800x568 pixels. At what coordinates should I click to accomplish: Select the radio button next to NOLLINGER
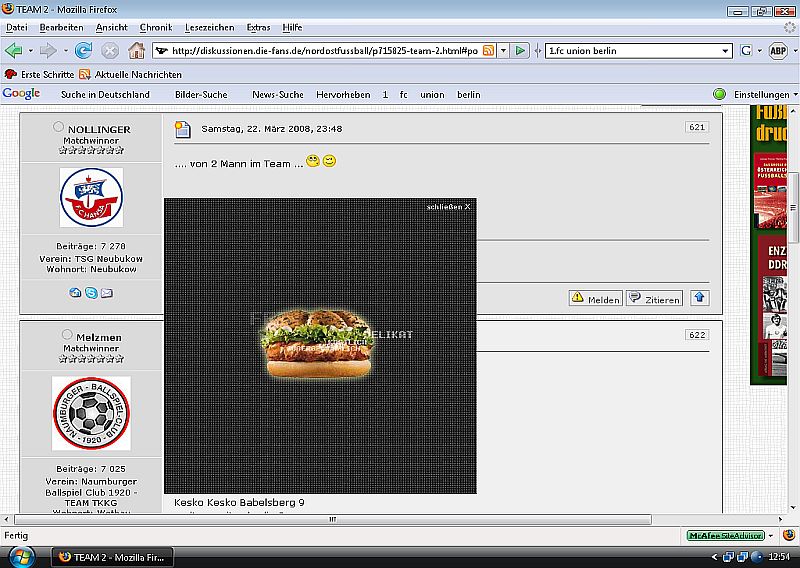tap(58, 128)
